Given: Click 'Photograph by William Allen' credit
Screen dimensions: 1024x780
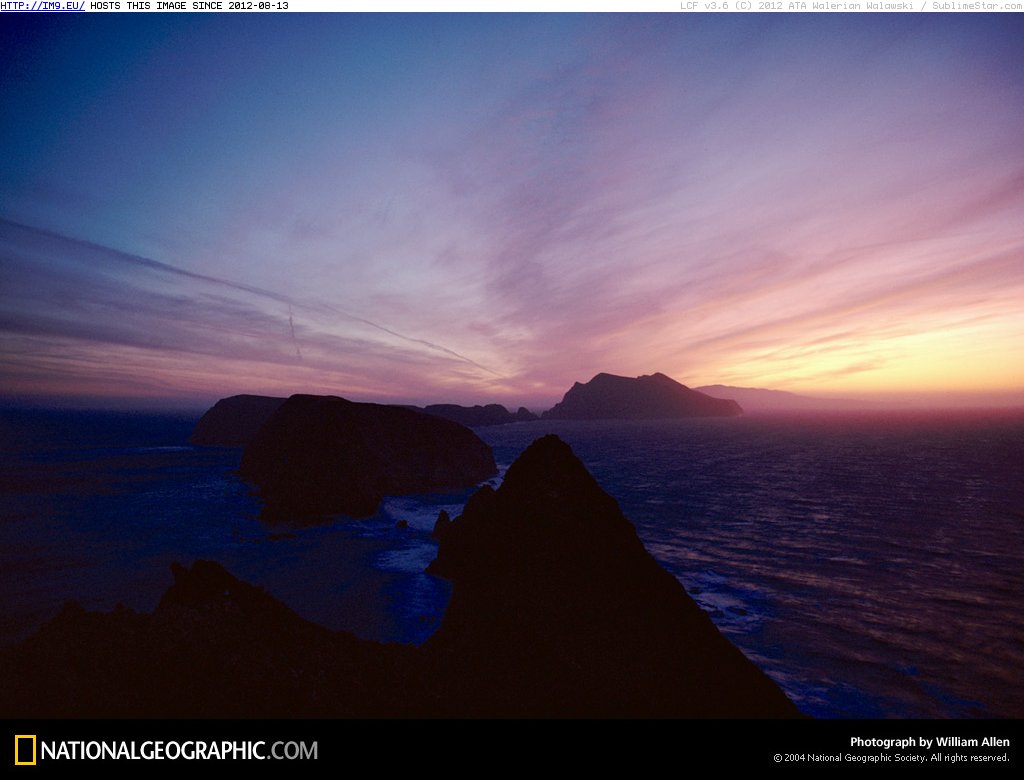Looking at the screenshot, I should point(929,742).
